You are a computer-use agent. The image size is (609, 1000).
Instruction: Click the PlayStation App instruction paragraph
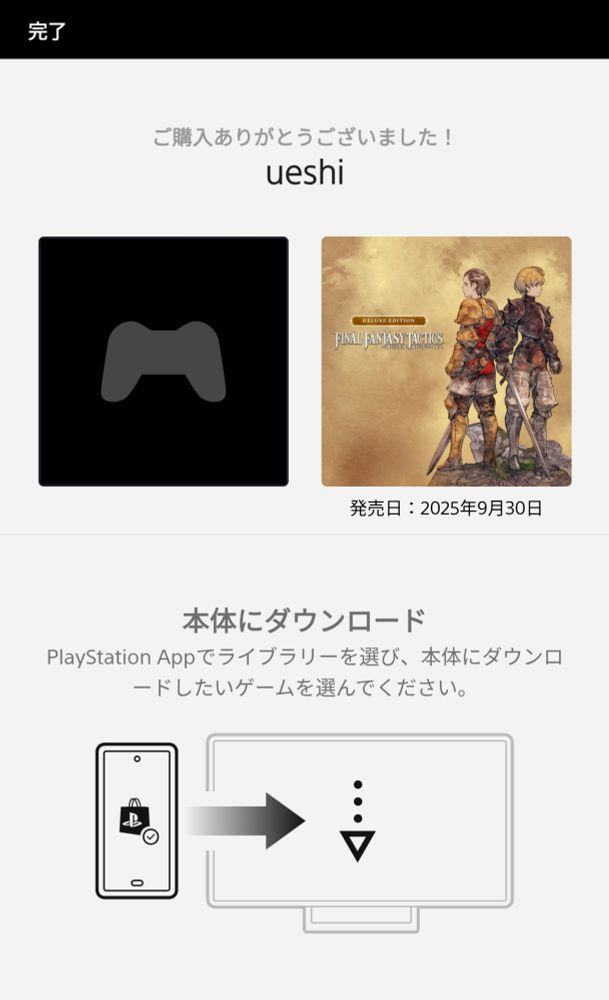tap(304, 672)
